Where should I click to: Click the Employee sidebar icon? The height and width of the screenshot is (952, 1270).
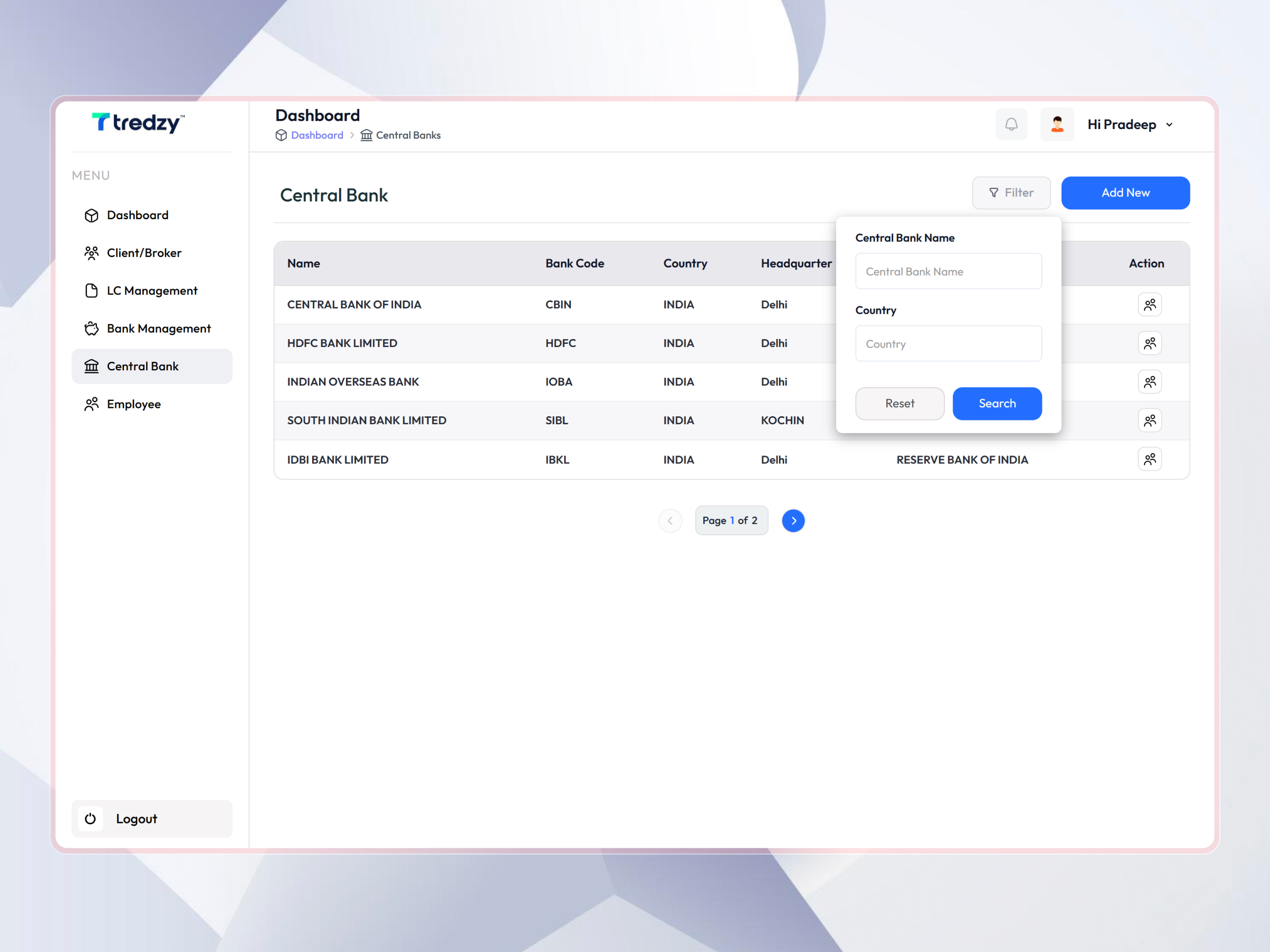pyautogui.click(x=92, y=404)
